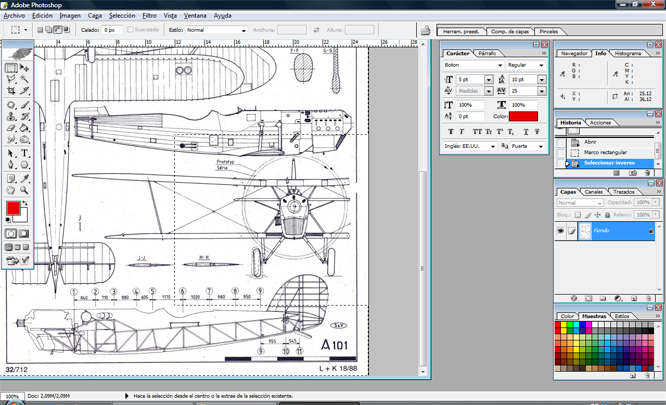Toggle the Suavizado checkbox
666x405 pixels.
[x=130, y=30]
